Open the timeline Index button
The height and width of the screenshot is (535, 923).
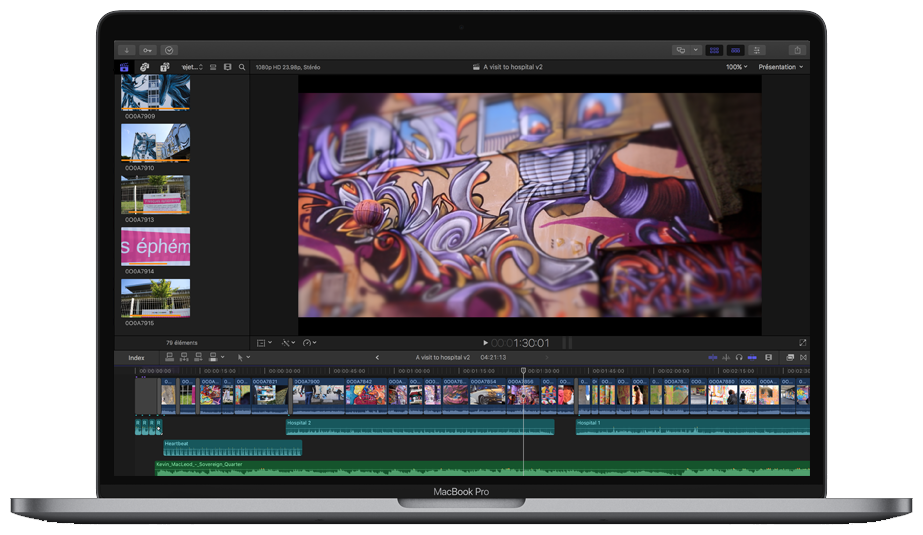click(x=136, y=358)
